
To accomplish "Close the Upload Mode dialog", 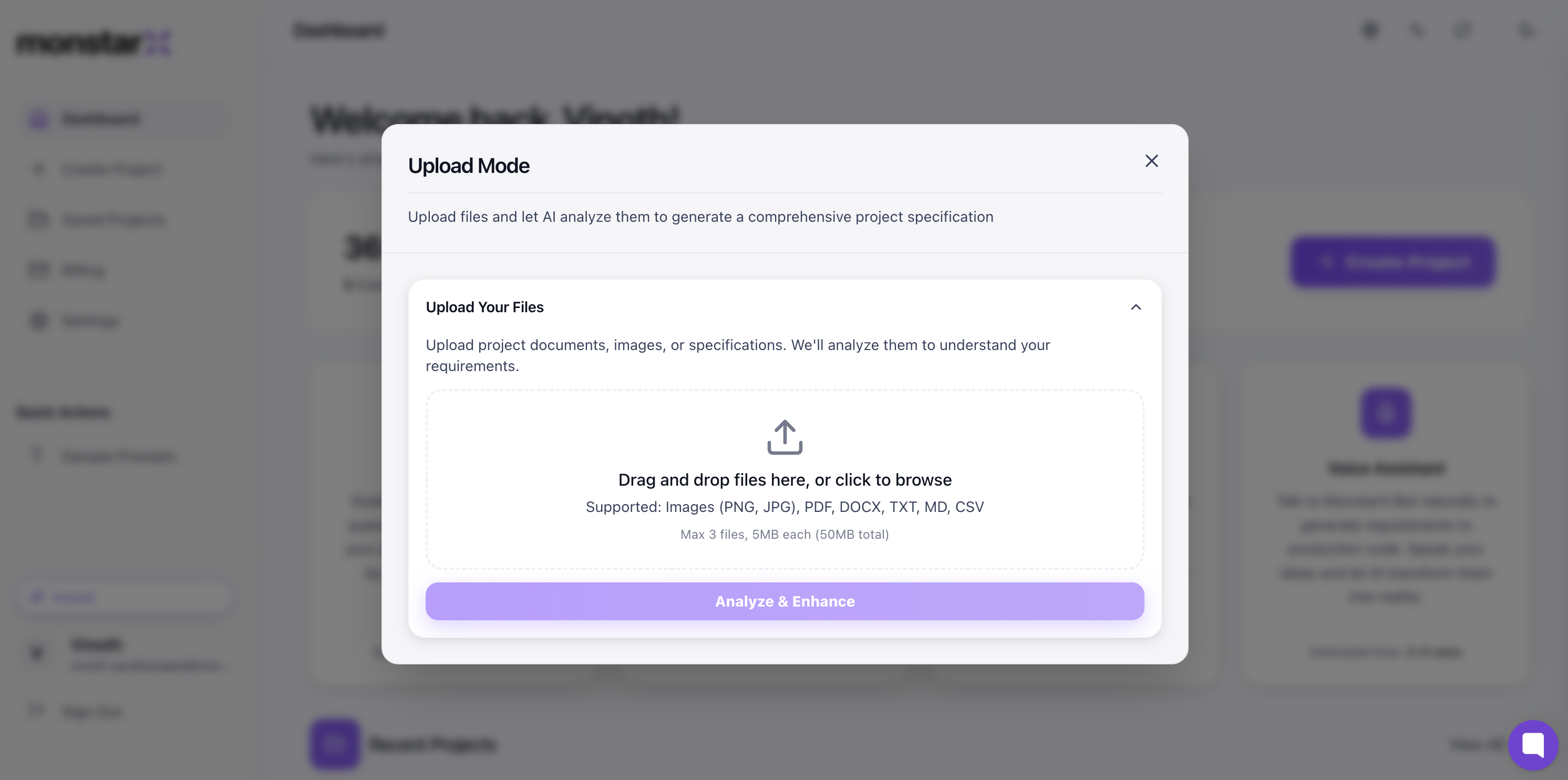I will [1151, 161].
